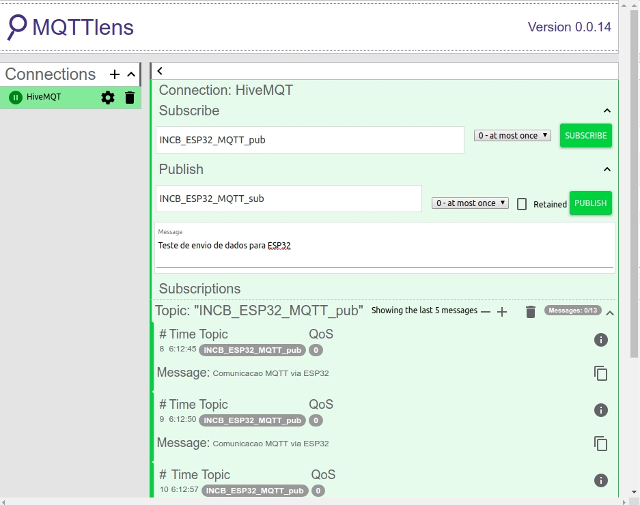The image size is (640, 505).
Task: Click the publish topic input field
Action: 289,199
